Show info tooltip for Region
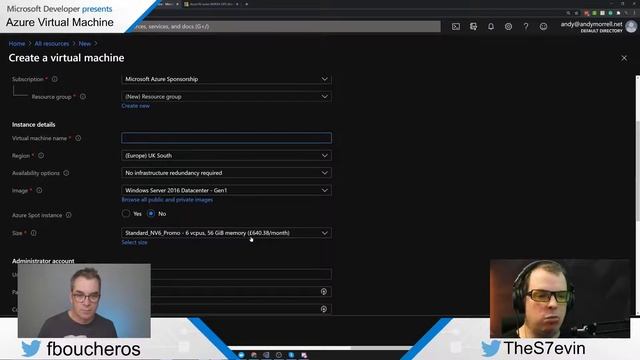 [x=41, y=156]
